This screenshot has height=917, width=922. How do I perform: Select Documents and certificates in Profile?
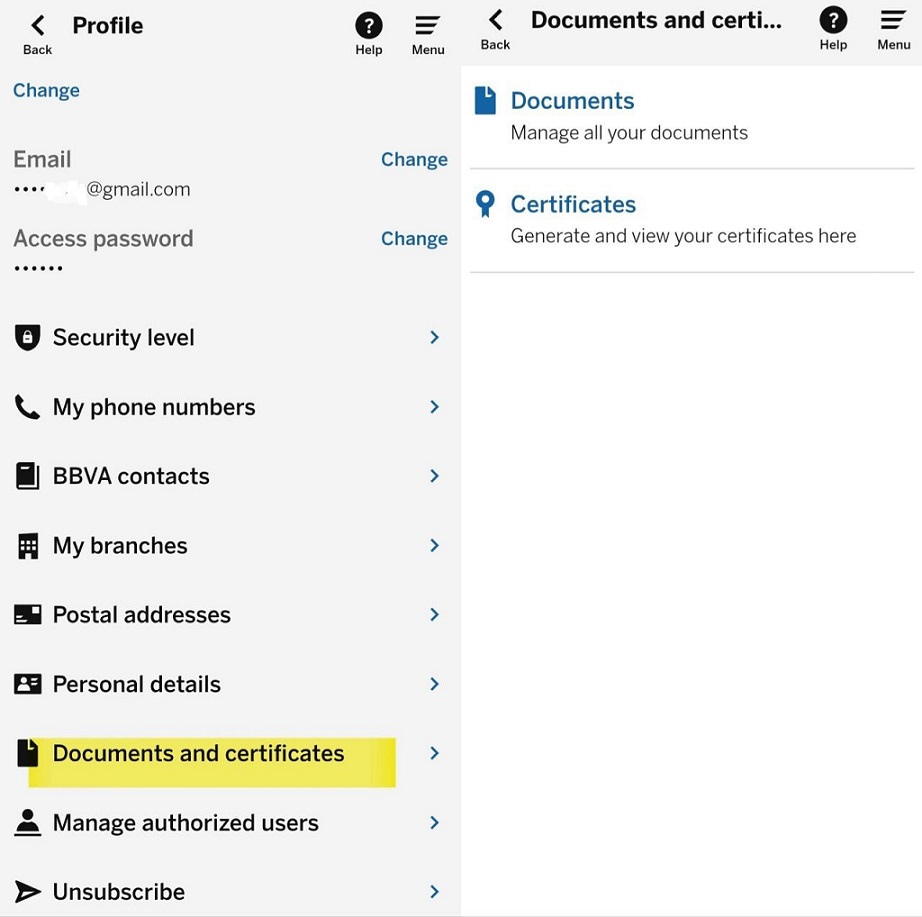click(229, 753)
